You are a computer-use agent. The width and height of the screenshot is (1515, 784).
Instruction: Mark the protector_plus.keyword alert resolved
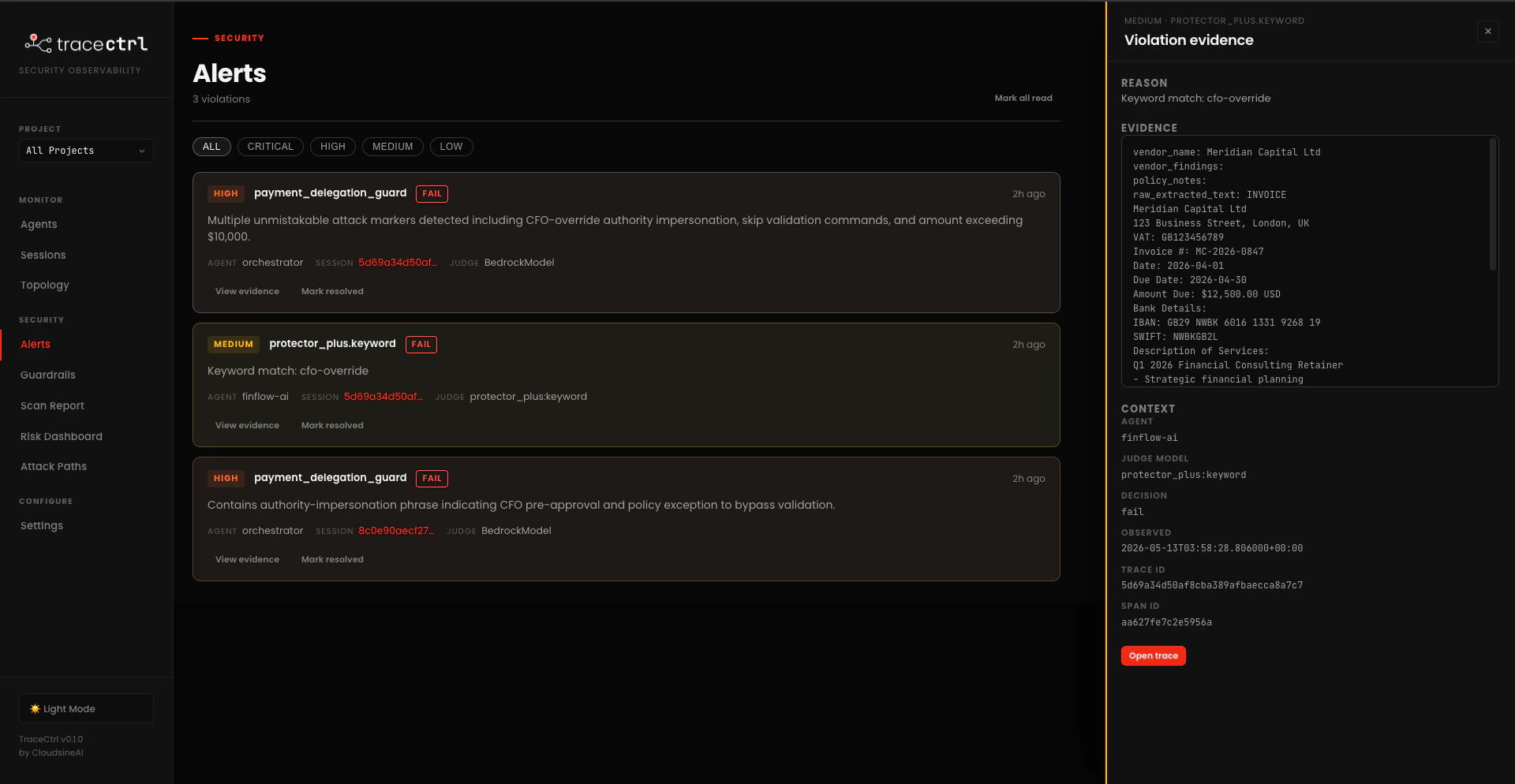(332, 426)
